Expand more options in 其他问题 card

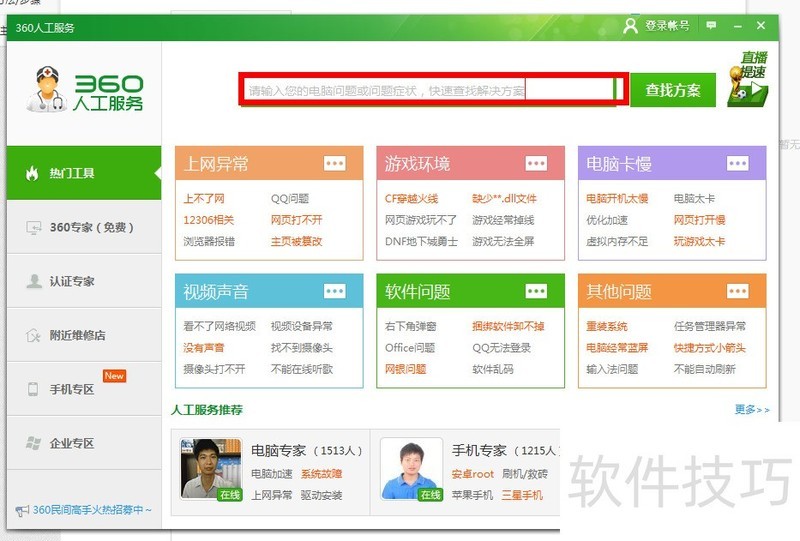tap(738, 291)
